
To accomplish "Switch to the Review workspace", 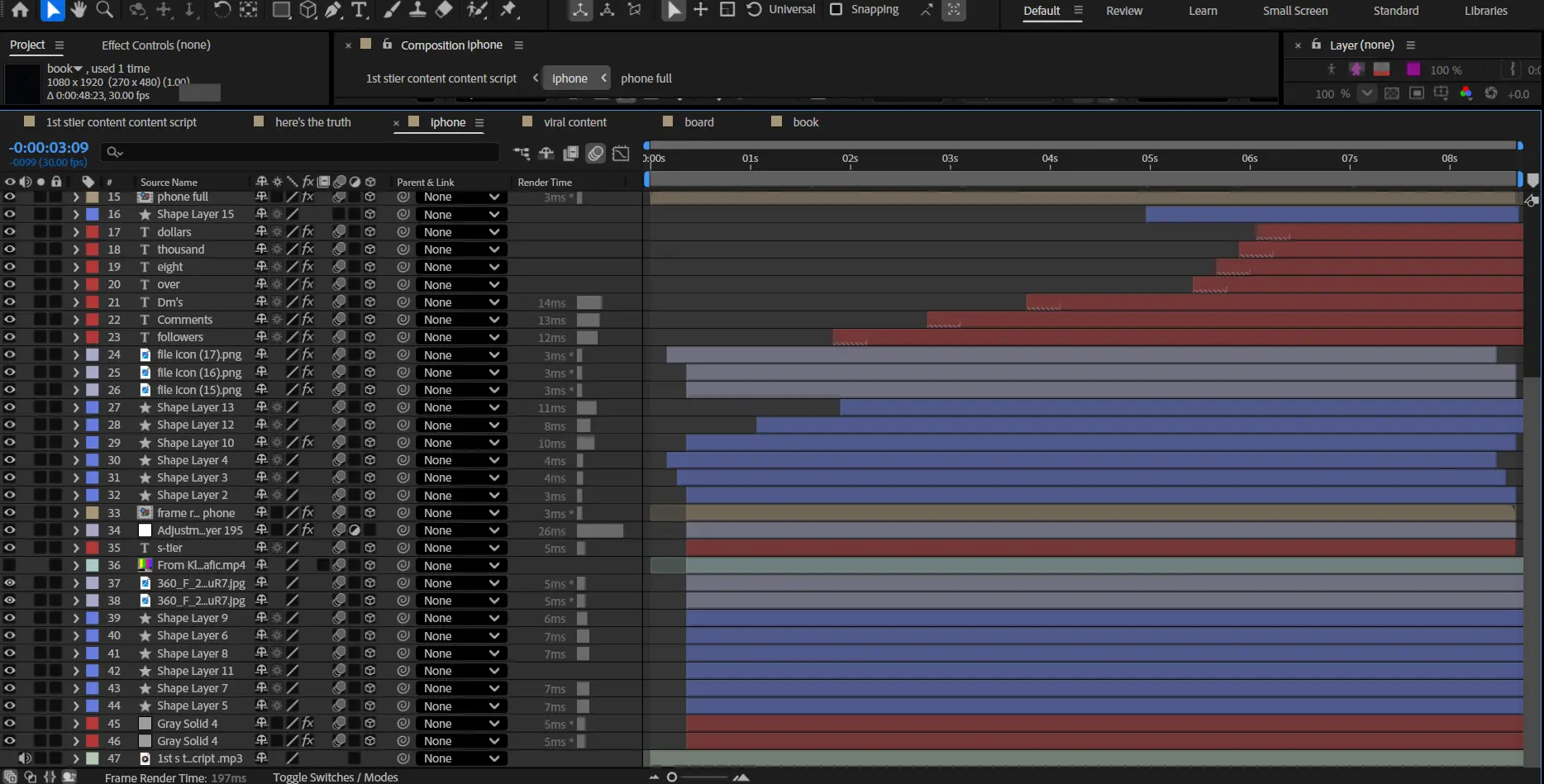I will tap(1124, 11).
